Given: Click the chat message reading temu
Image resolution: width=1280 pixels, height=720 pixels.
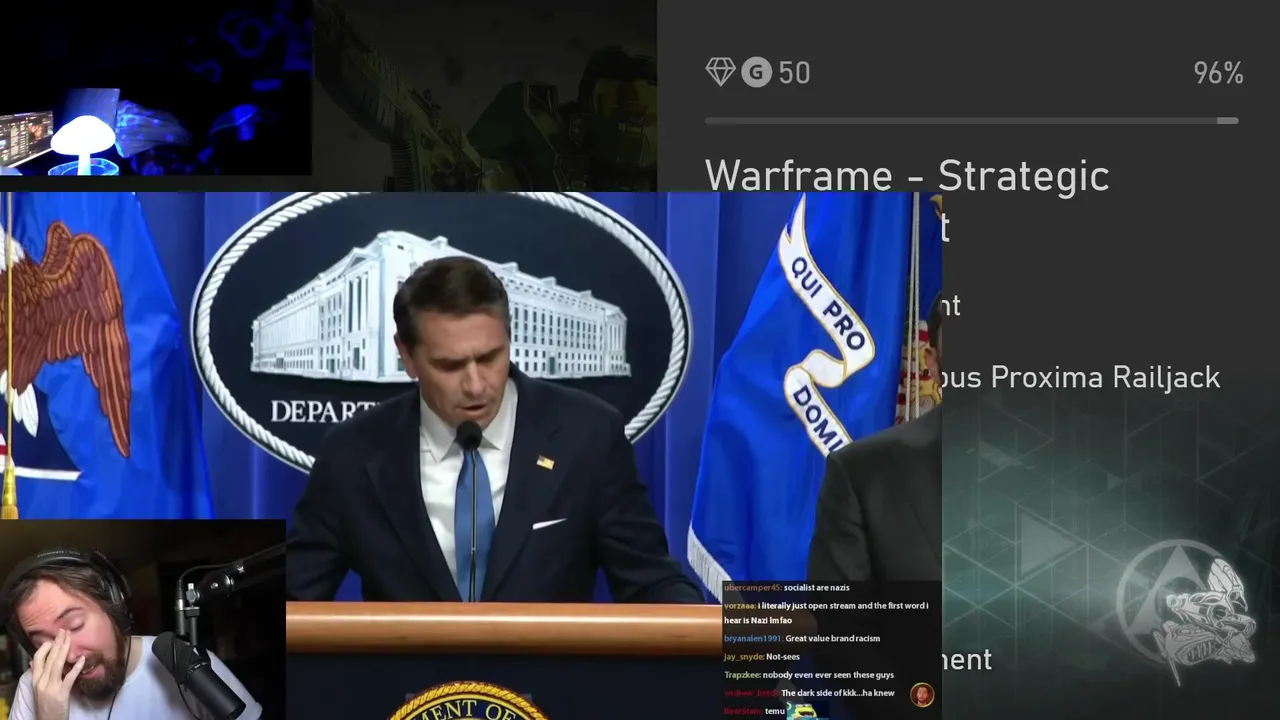Looking at the screenshot, I should point(775,711).
